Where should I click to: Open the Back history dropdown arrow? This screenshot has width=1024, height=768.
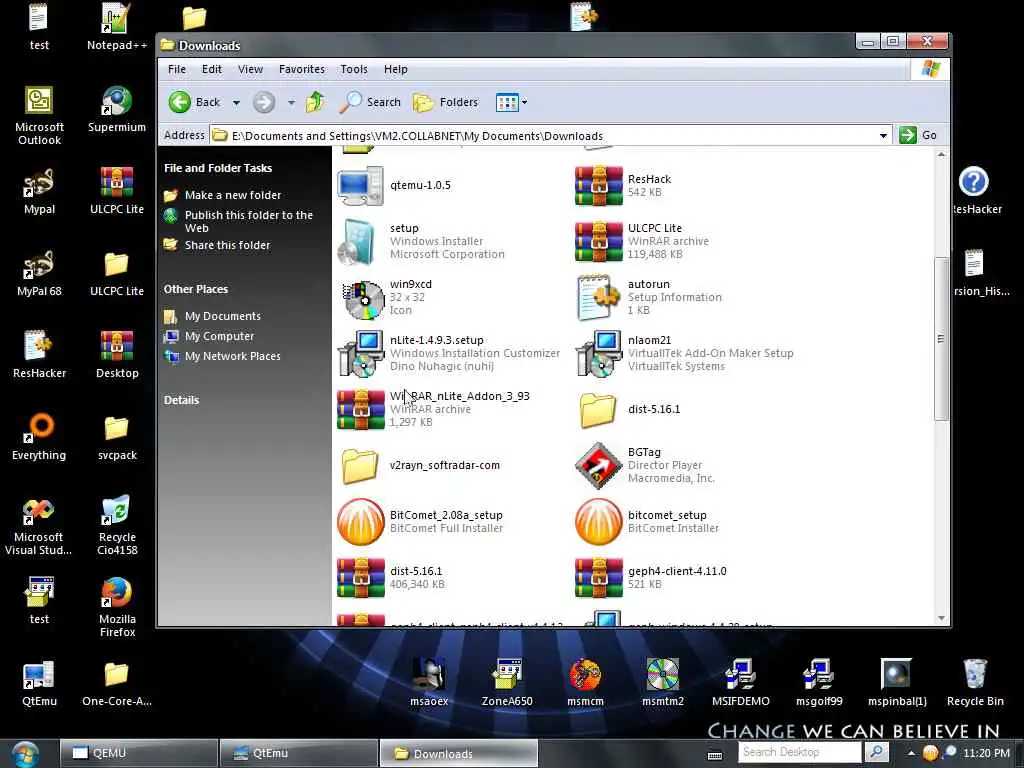pyautogui.click(x=236, y=103)
